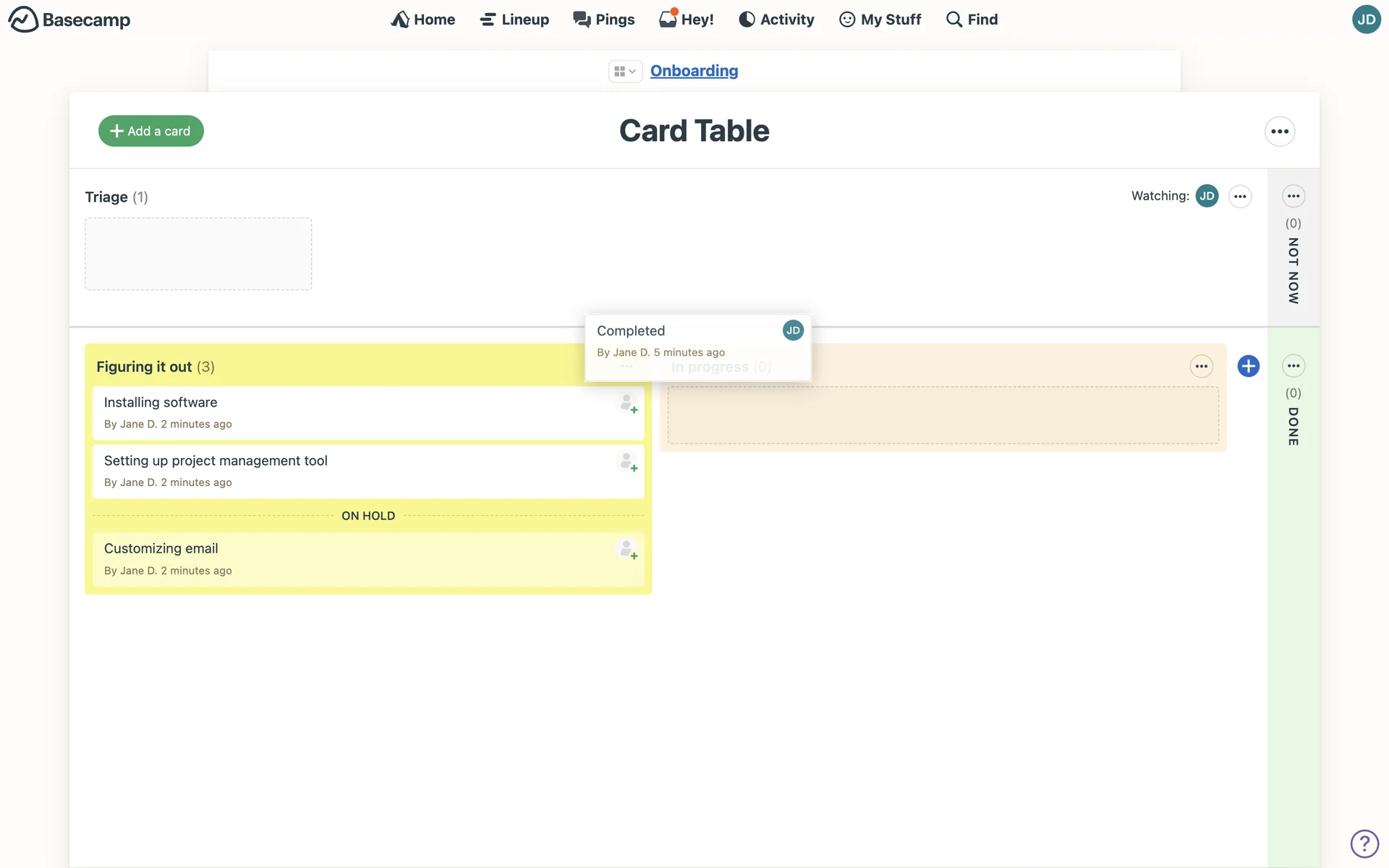The image size is (1389, 868).
Task: Open Card Table options ellipsis menu
Action: click(1279, 132)
